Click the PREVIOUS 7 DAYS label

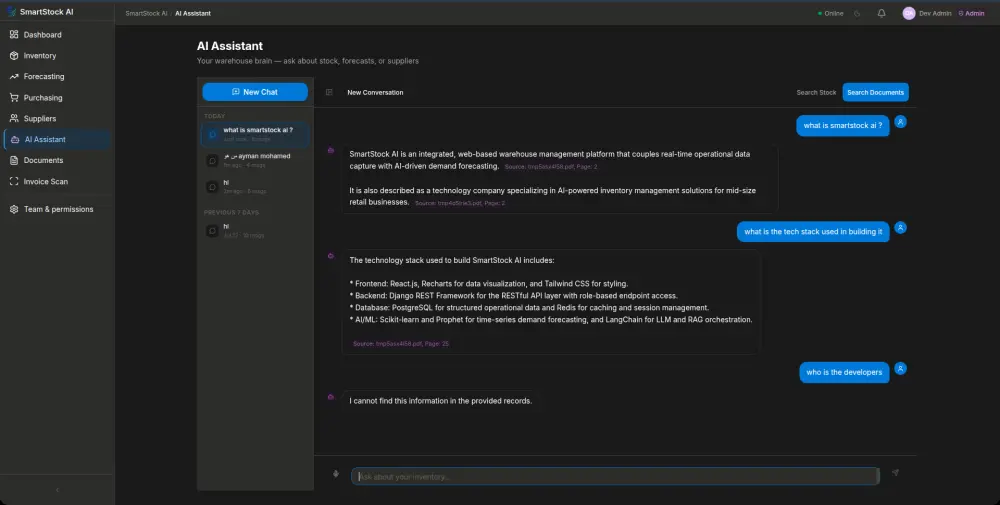(x=231, y=212)
